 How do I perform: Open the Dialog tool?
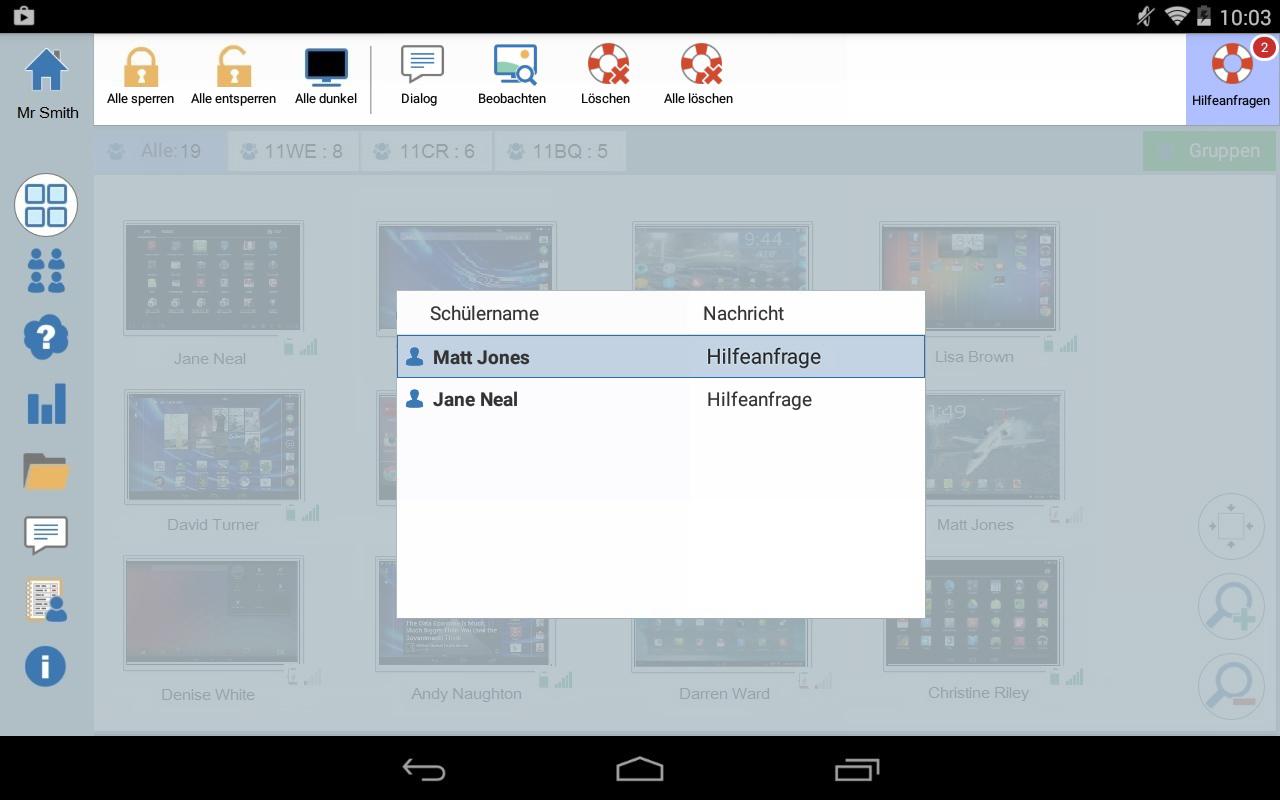[x=419, y=72]
